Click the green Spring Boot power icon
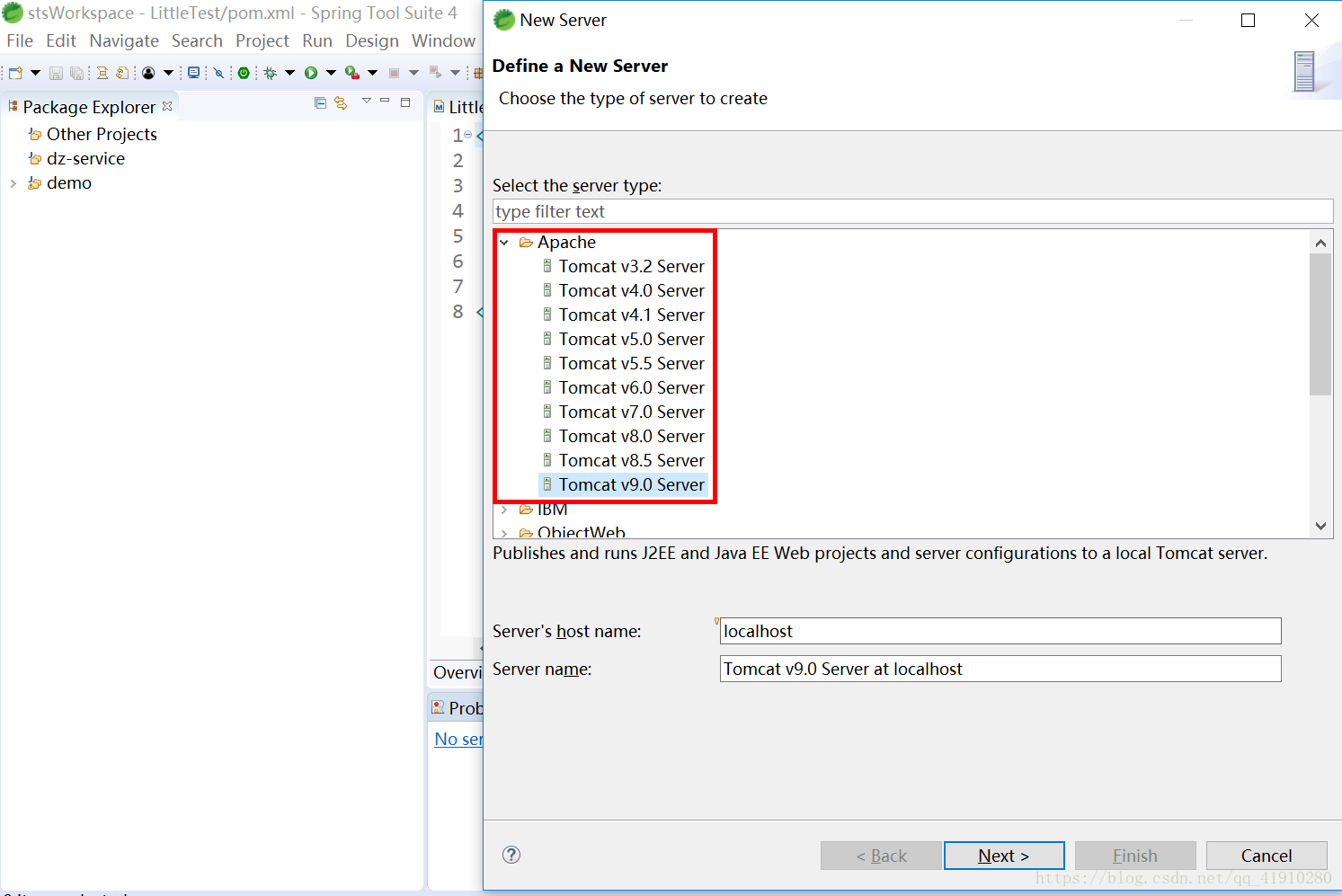 pyautogui.click(x=244, y=73)
